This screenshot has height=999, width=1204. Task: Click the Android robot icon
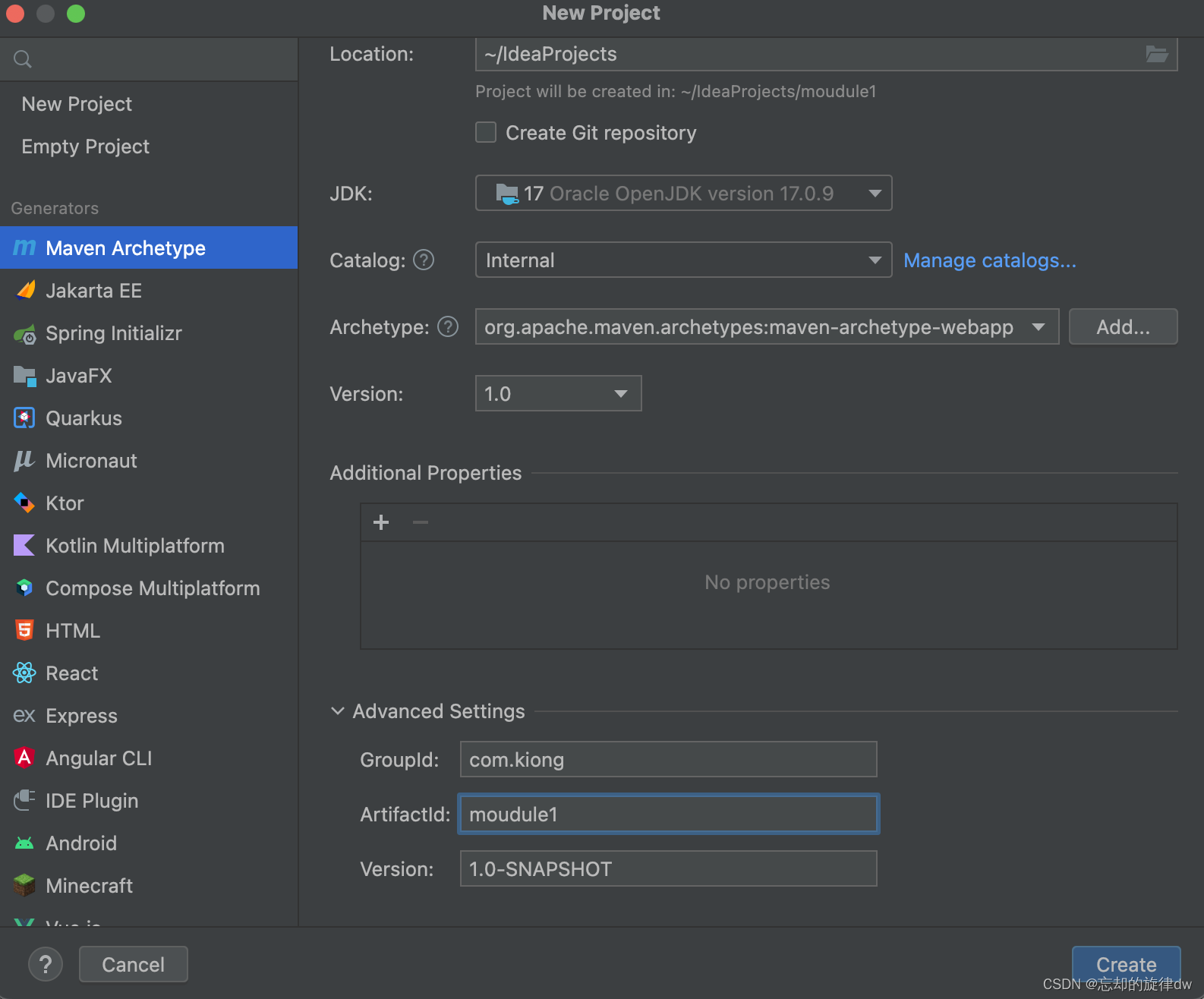coord(24,843)
